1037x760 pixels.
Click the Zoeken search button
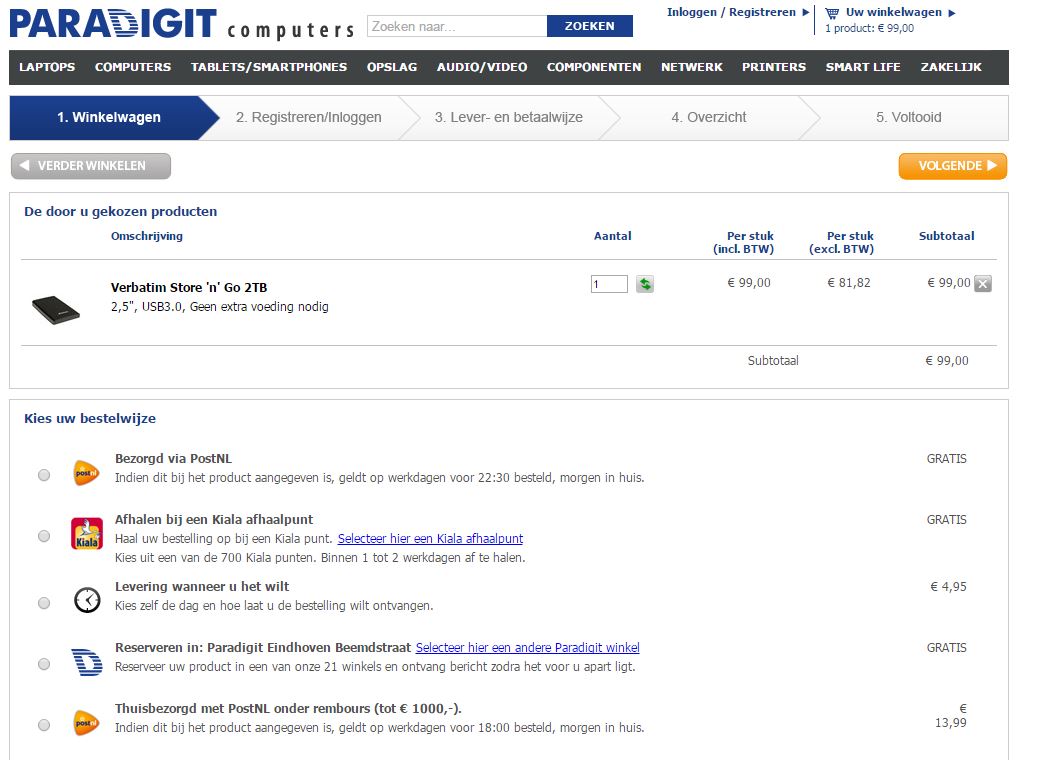(589, 26)
